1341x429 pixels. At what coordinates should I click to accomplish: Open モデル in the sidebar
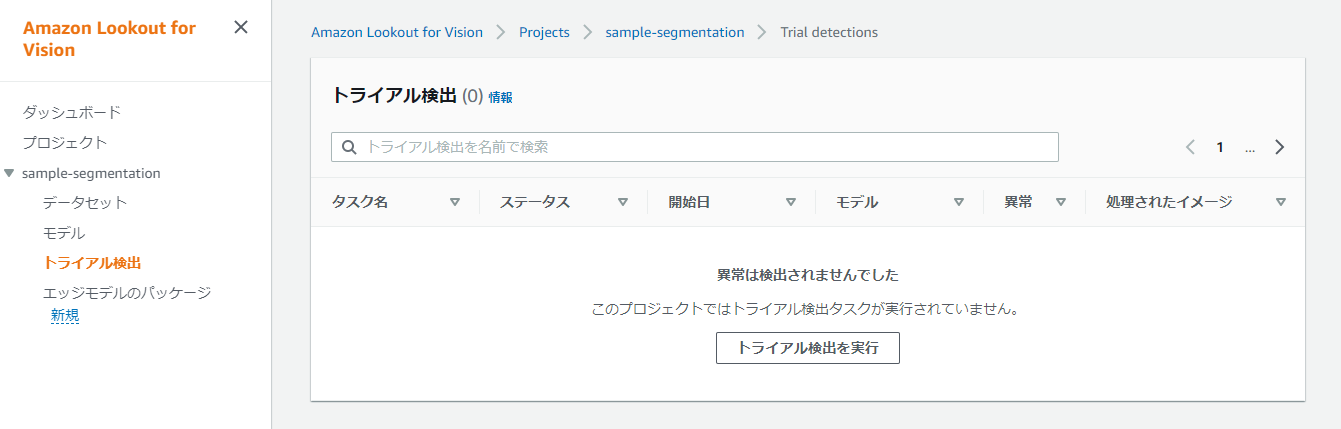tap(64, 233)
